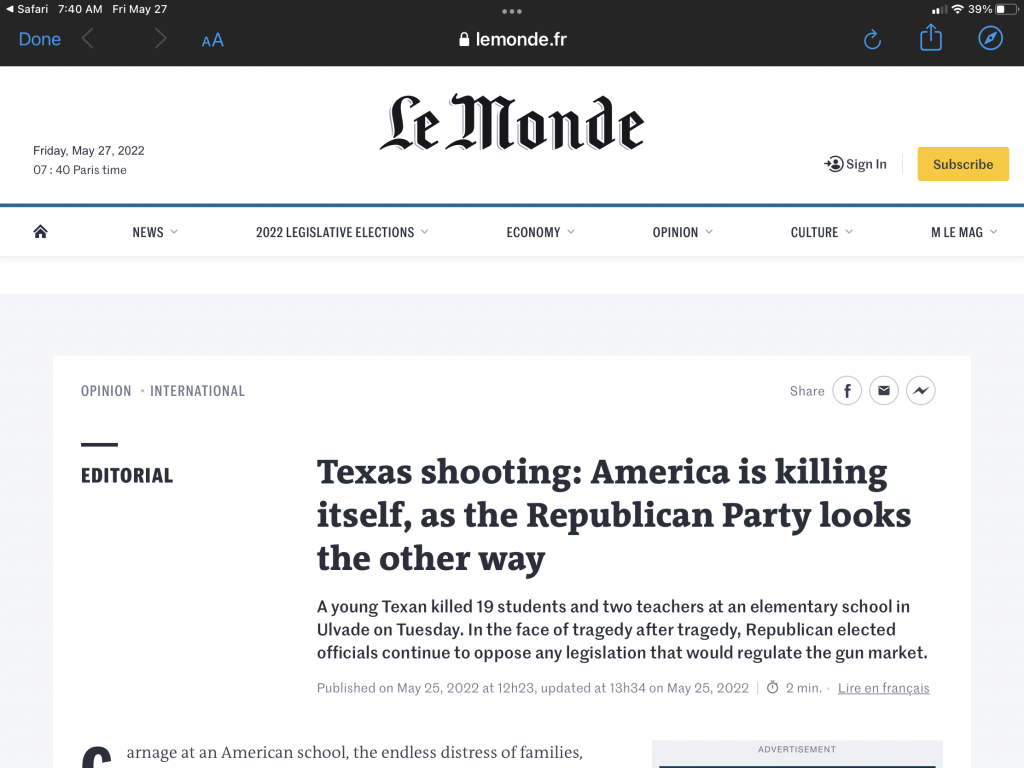1024x768 pixels.
Task: Share article by email icon
Action: point(883,391)
